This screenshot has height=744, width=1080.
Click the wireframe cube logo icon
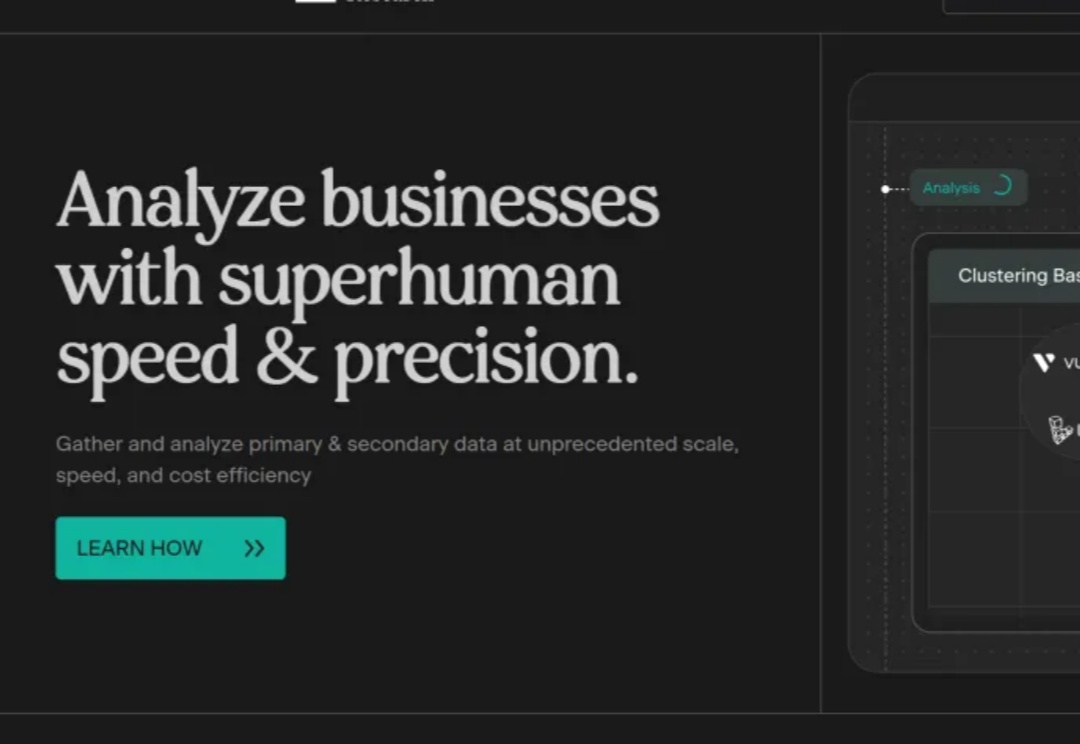pos(1059,429)
